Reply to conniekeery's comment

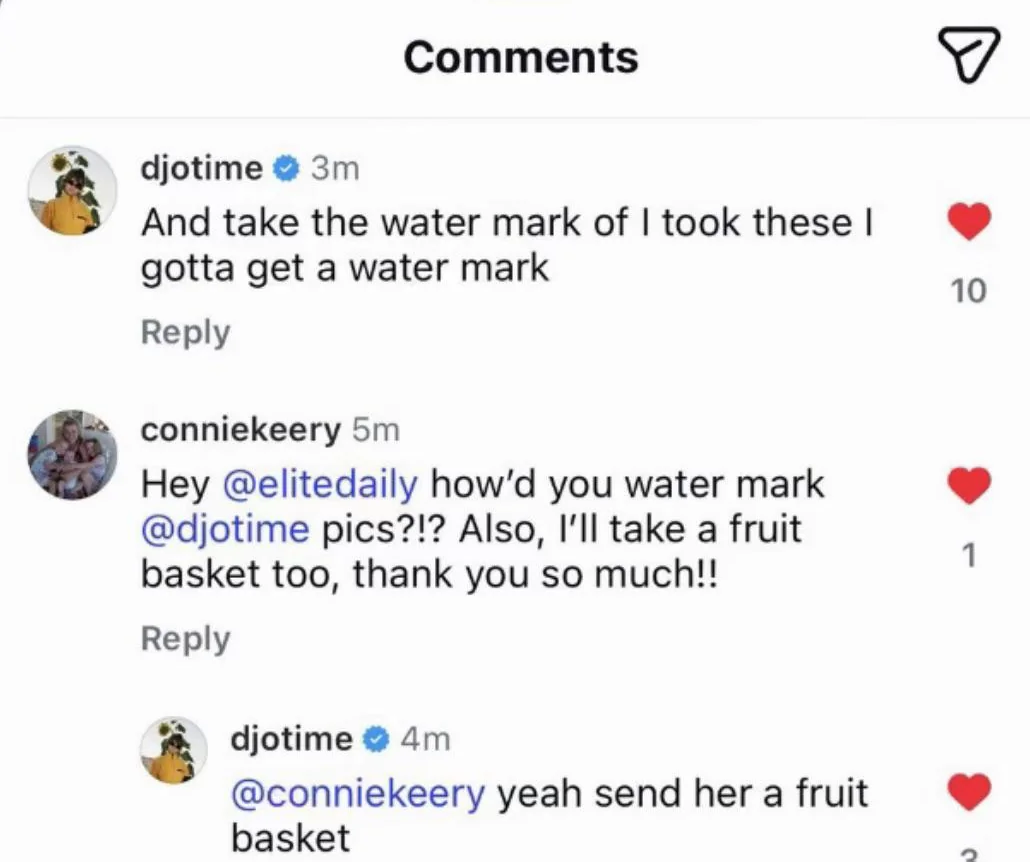[185, 638]
